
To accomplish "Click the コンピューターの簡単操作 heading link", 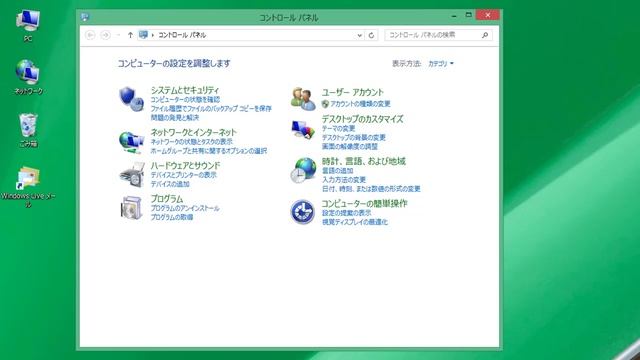I will point(364,203).
